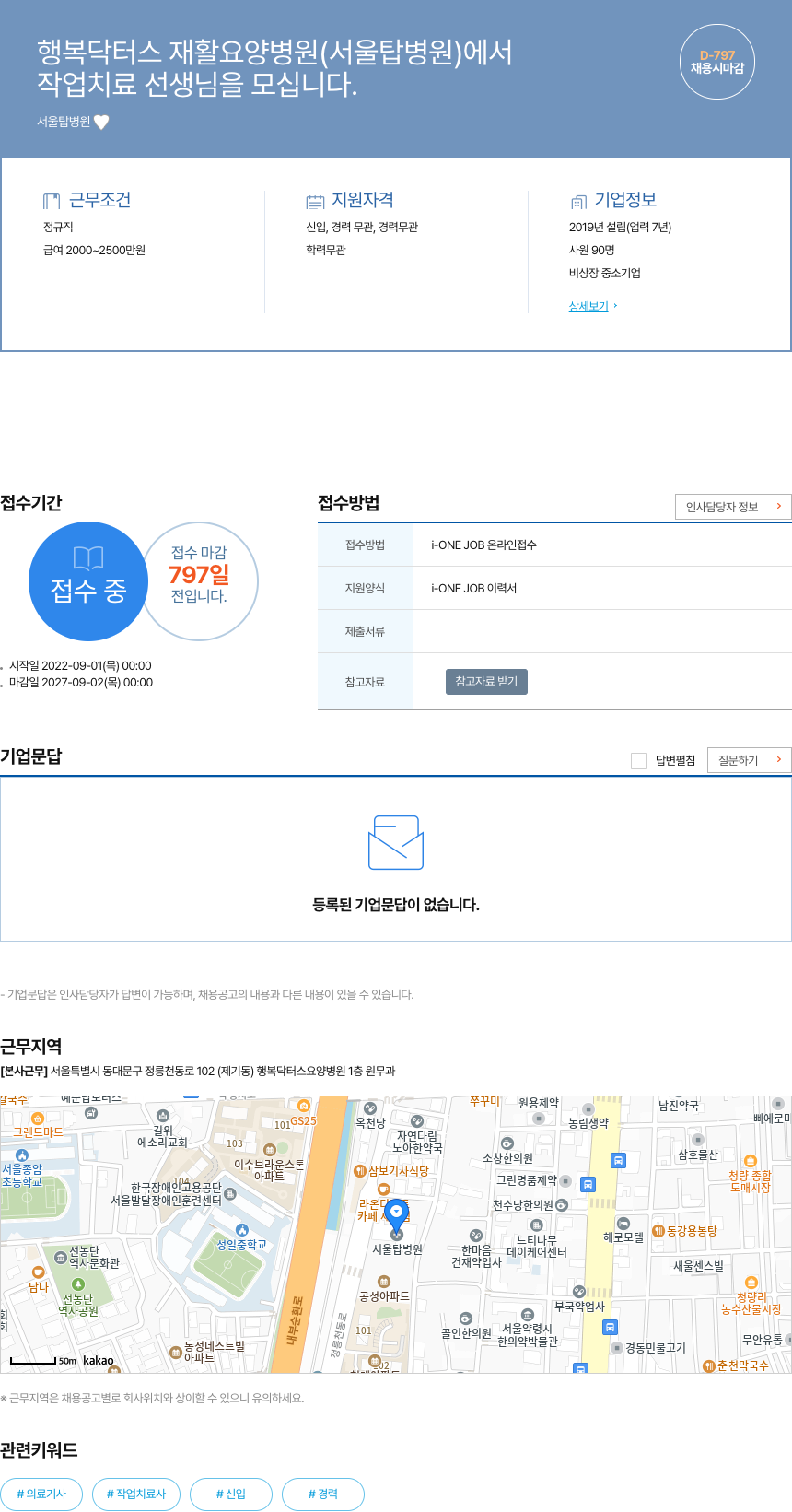Click the 담다 cafe marker on the map
The width and height of the screenshot is (792, 1512).
coord(38,1272)
